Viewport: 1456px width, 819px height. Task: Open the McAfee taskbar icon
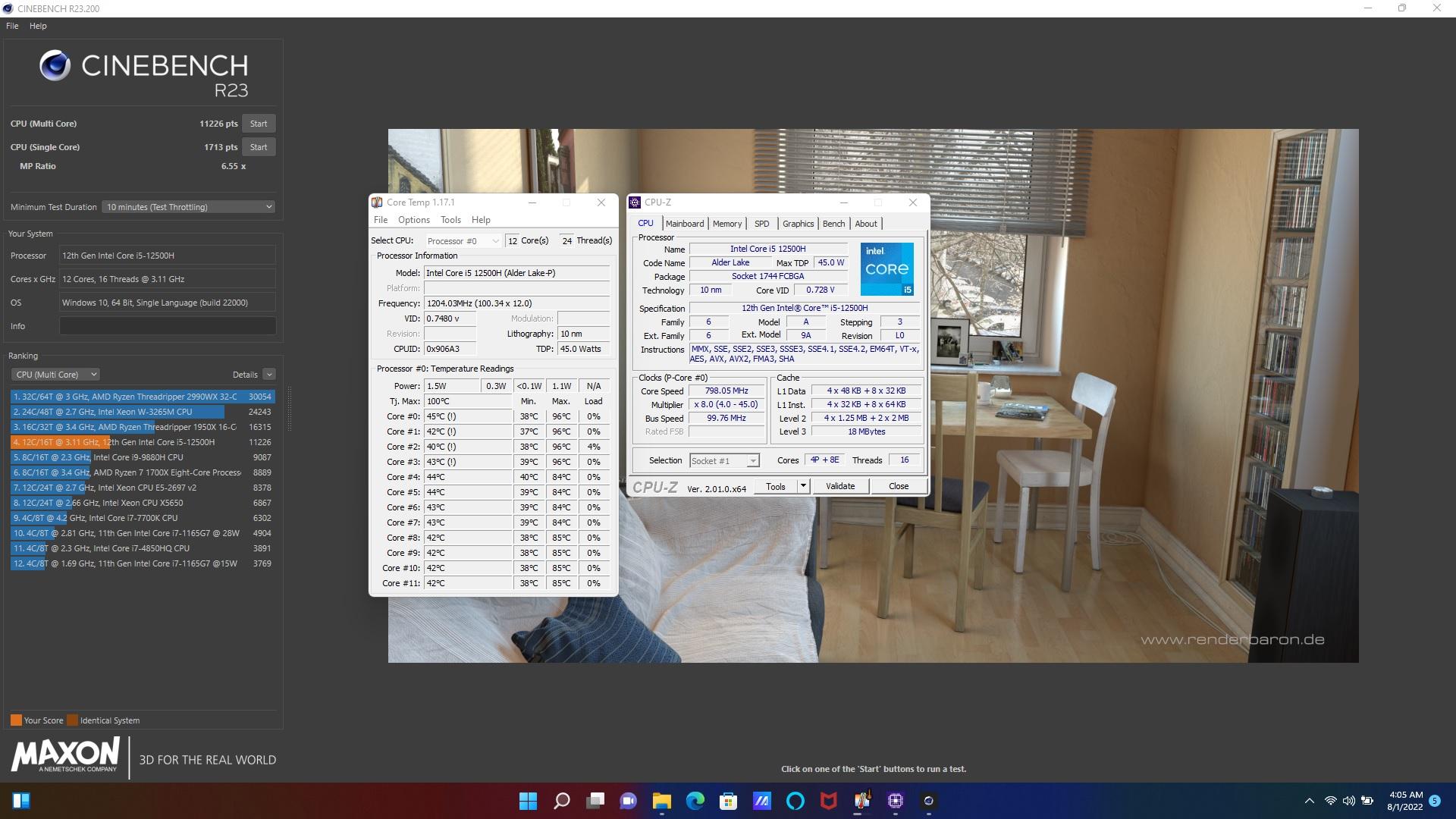[x=829, y=801]
